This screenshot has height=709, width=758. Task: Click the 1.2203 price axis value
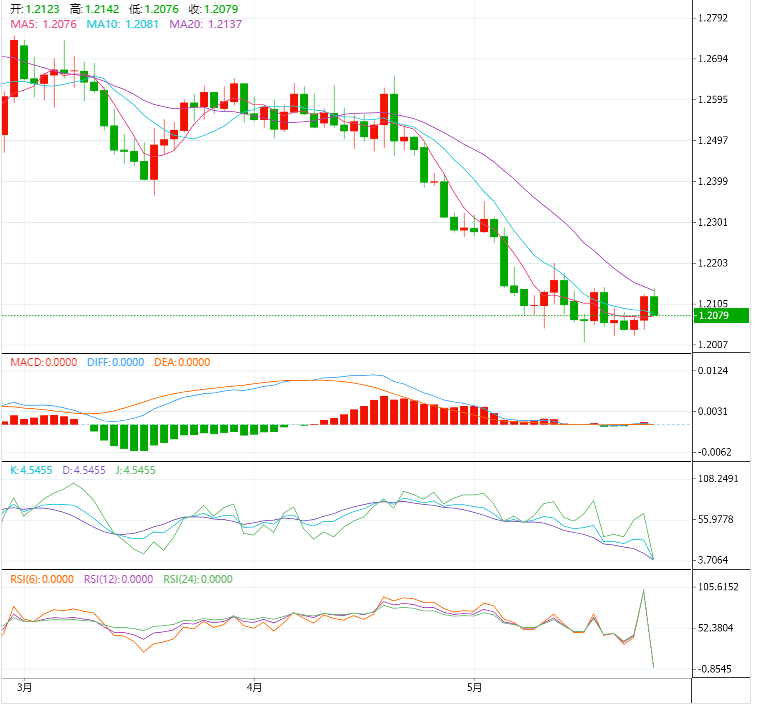713,263
